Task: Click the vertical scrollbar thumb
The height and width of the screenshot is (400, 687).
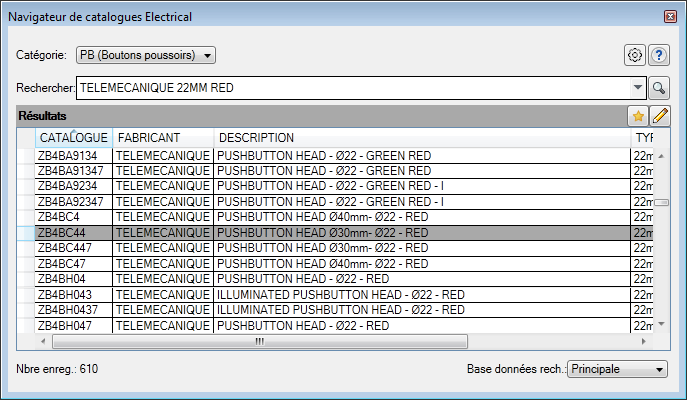Action: click(x=662, y=202)
